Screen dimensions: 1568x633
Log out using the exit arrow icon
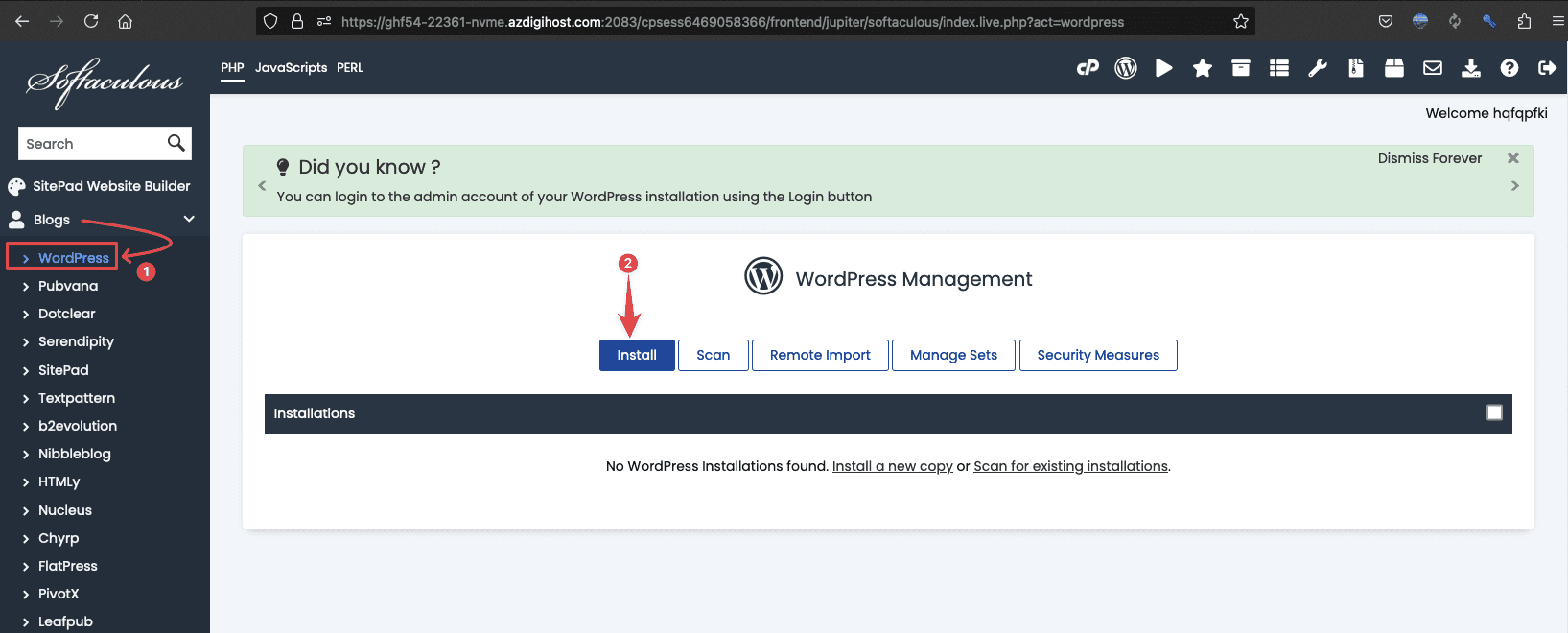pyautogui.click(x=1547, y=68)
